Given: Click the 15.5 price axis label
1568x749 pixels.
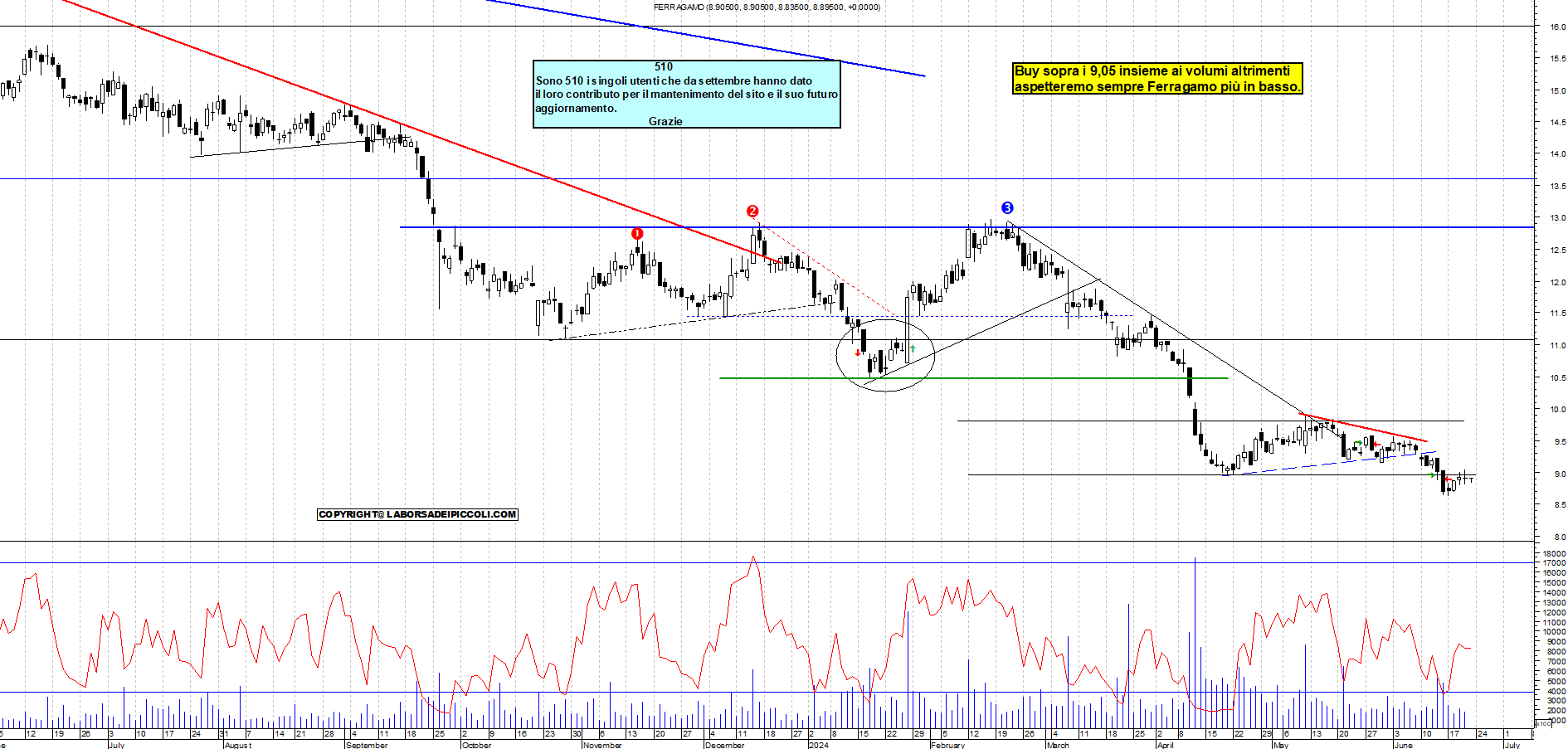Looking at the screenshot, I should tap(1557, 59).
